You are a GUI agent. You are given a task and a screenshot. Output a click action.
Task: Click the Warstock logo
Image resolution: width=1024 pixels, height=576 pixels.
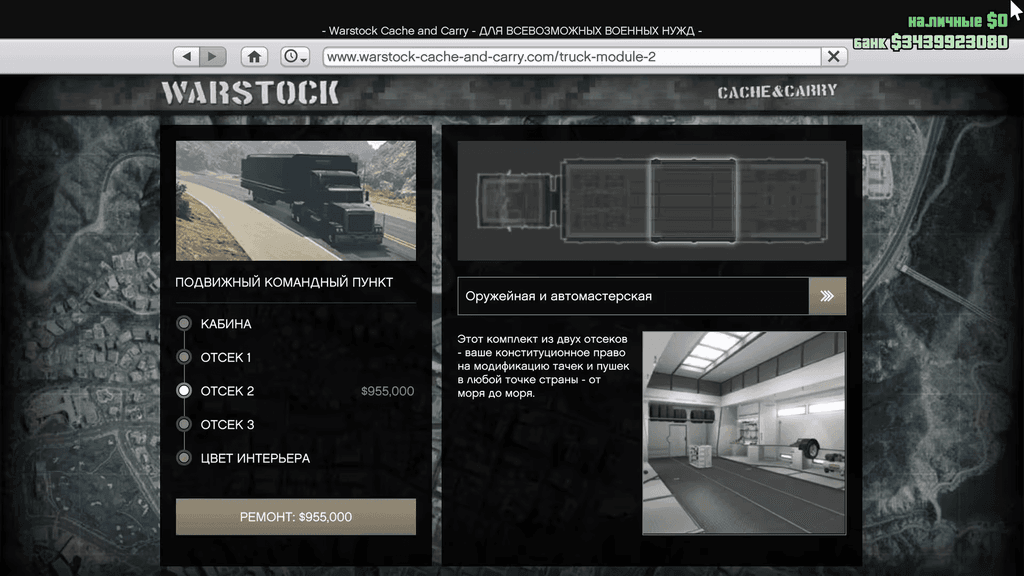click(250, 93)
